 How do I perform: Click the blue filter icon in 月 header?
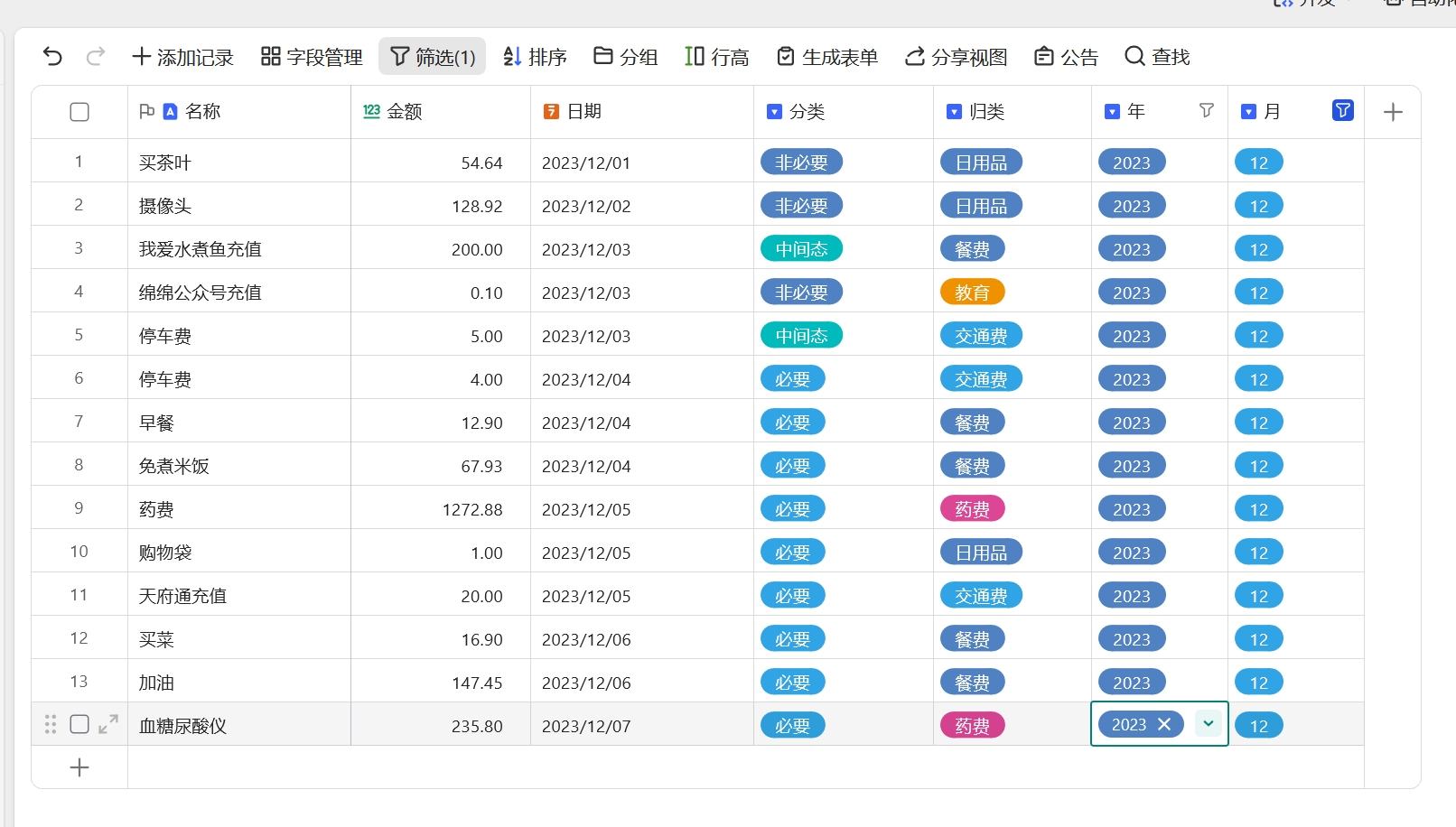pos(1343,110)
